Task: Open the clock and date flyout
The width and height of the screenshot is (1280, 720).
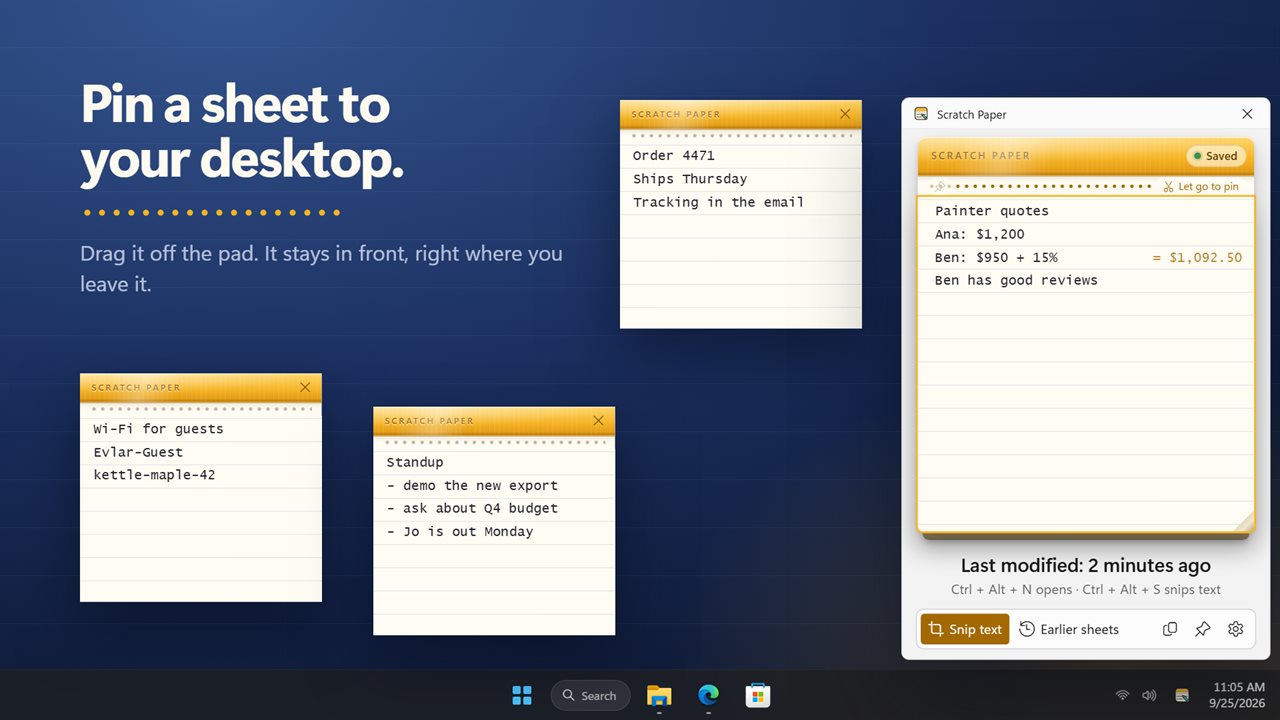Action: [1238, 695]
